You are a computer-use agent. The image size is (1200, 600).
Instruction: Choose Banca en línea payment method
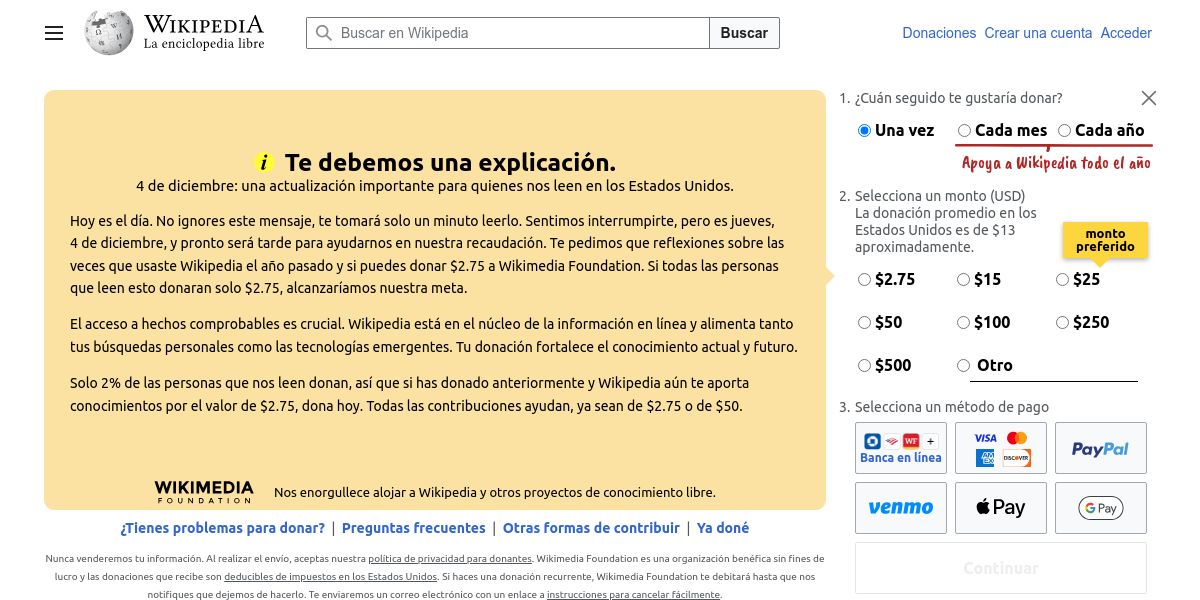(x=901, y=448)
